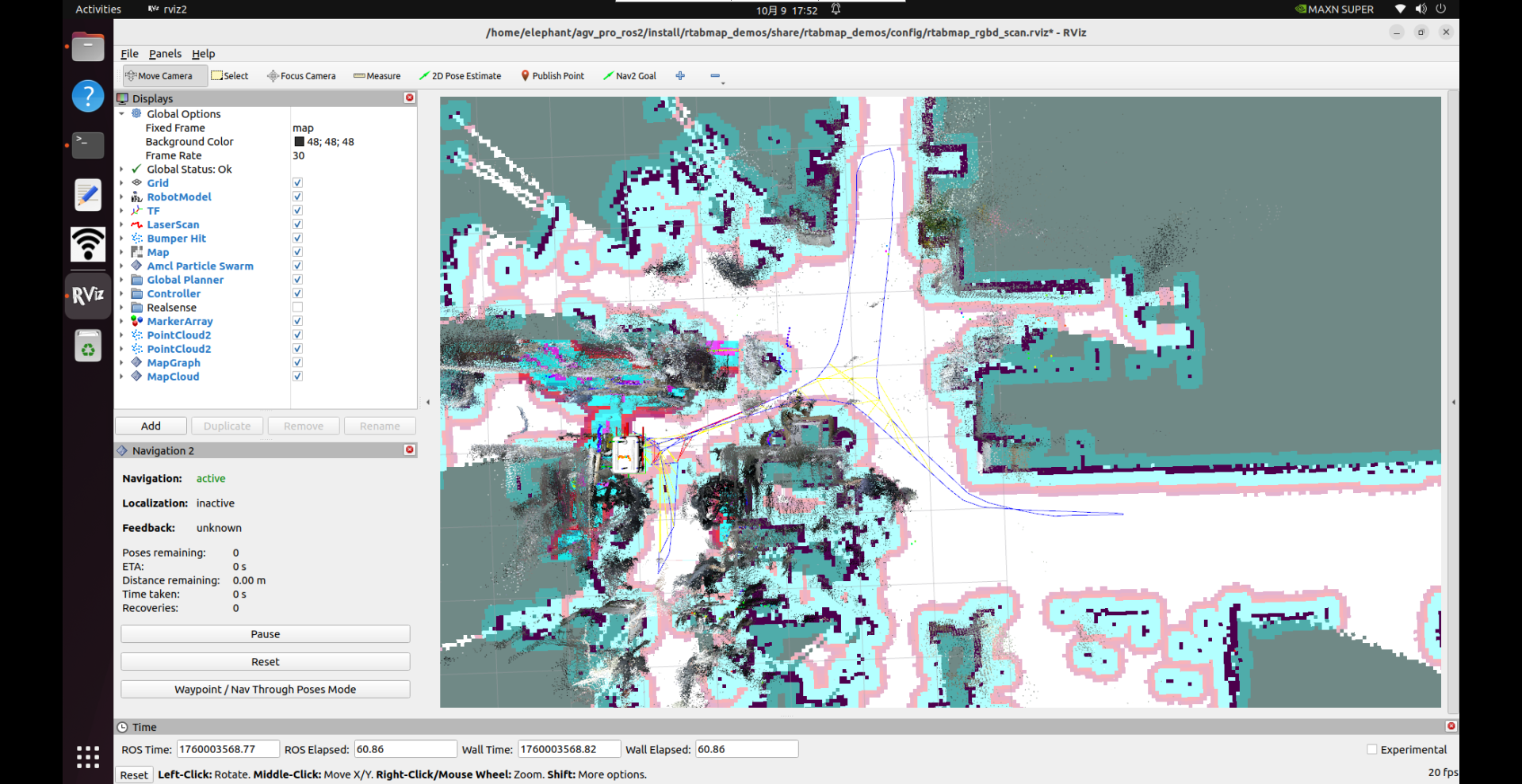Activate the Focus Camera tool
The image size is (1522, 784).
tap(301, 76)
